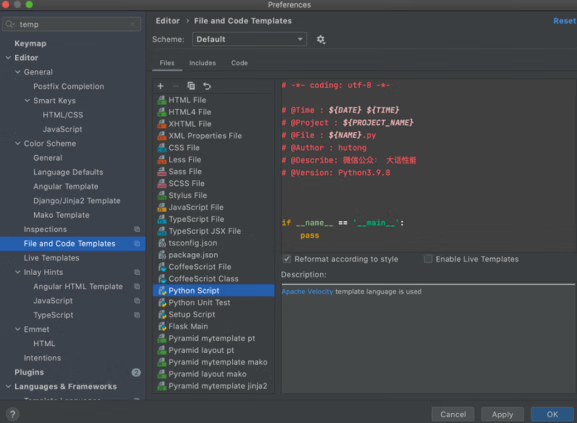This screenshot has width=577, height=423.
Task: Select the Less File template icon
Action: pyautogui.click(x=162, y=160)
